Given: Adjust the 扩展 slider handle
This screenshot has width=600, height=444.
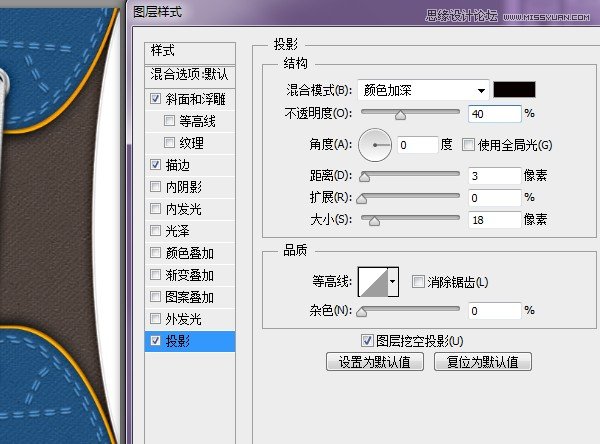Looking at the screenshot, I should coord(362,199).
